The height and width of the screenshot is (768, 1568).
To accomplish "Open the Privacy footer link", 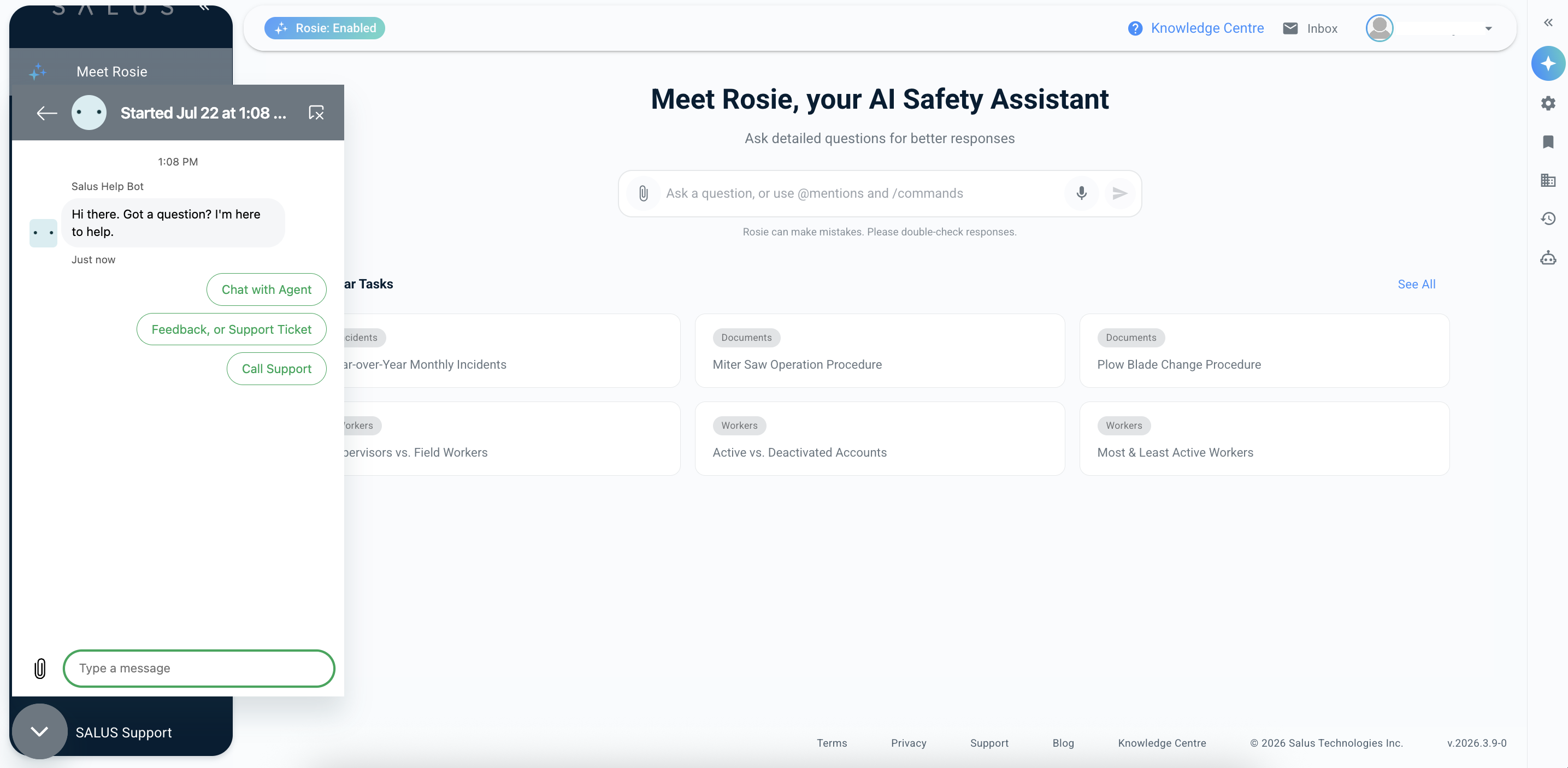I will pyautogui.click(x=908, y=743).
